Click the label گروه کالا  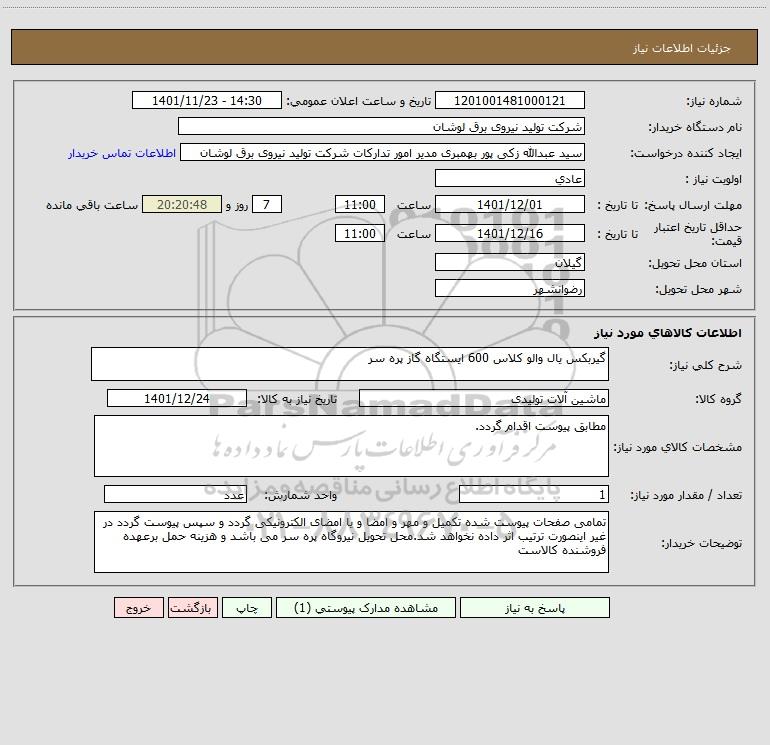(718, 399)
